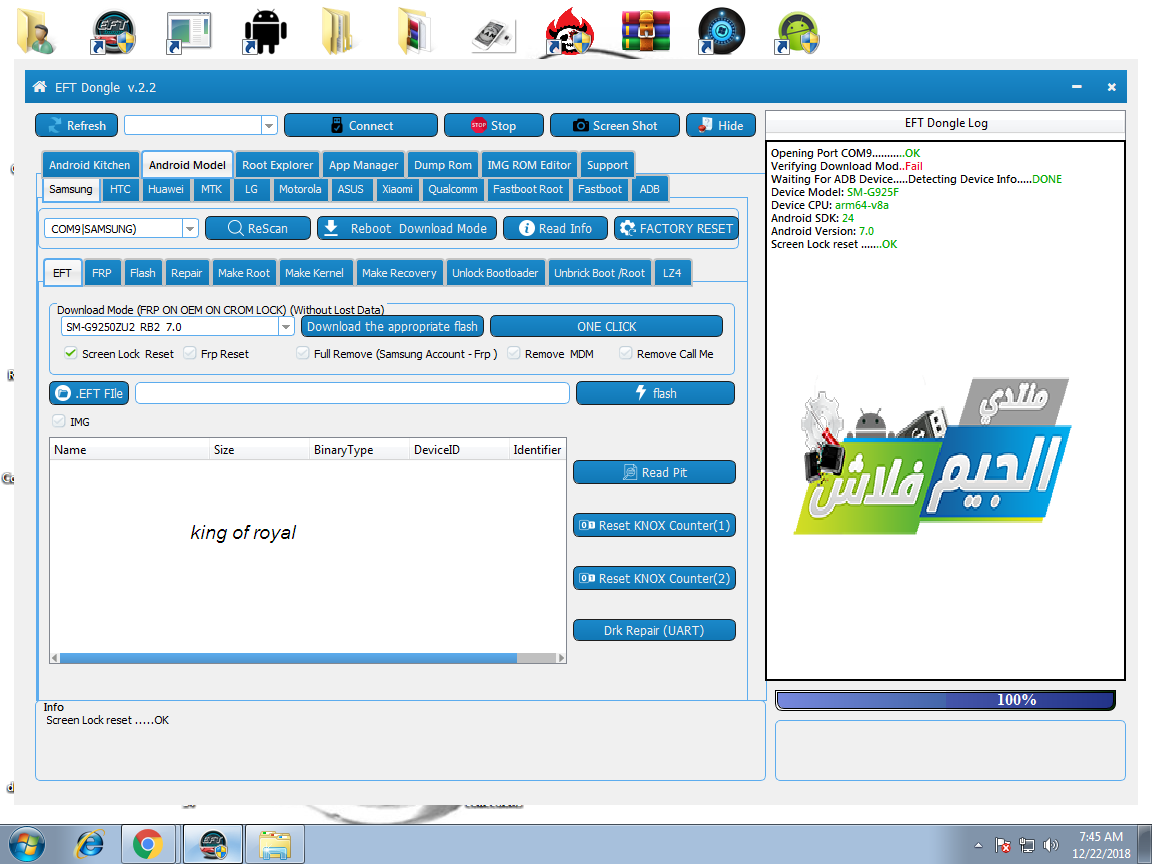Click Reset KNOX Counter(2)

pyautogui.click(x=654, y=578)
